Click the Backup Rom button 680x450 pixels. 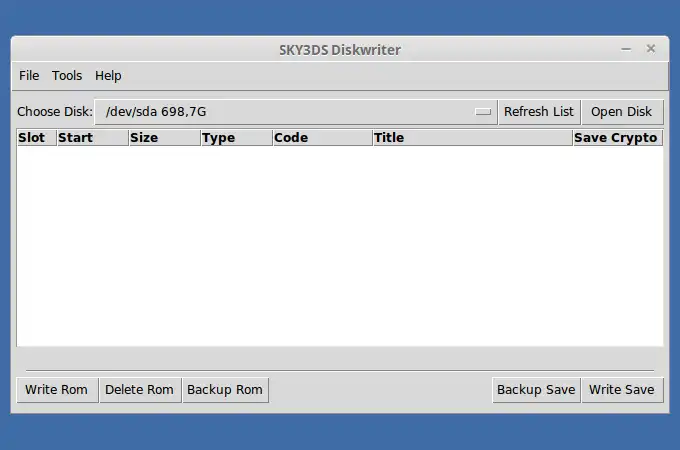pos(226,390)
